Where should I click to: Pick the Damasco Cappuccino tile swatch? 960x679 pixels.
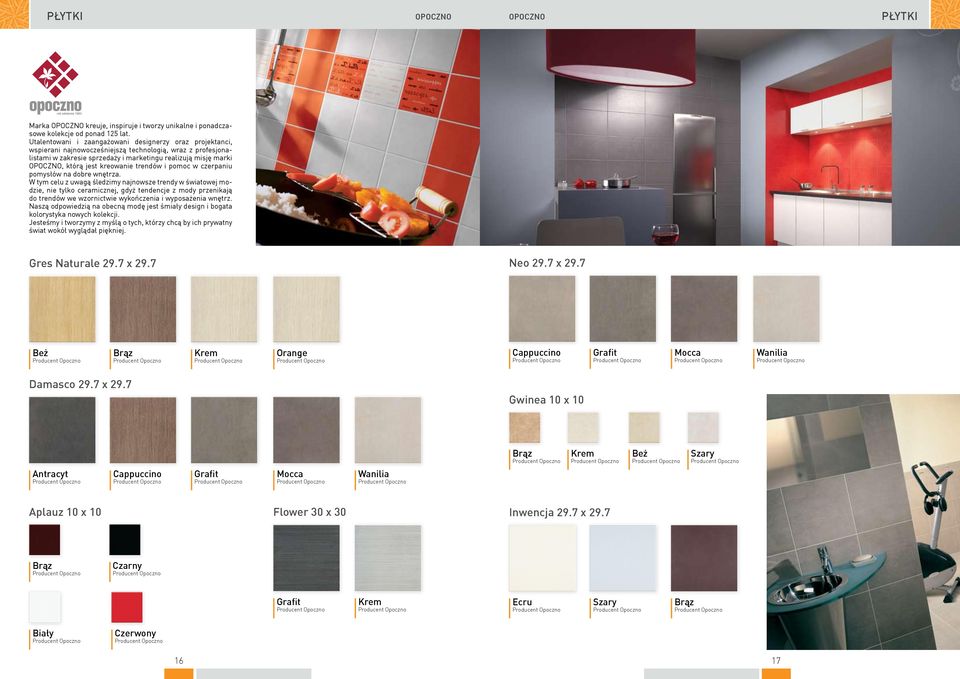143,430
